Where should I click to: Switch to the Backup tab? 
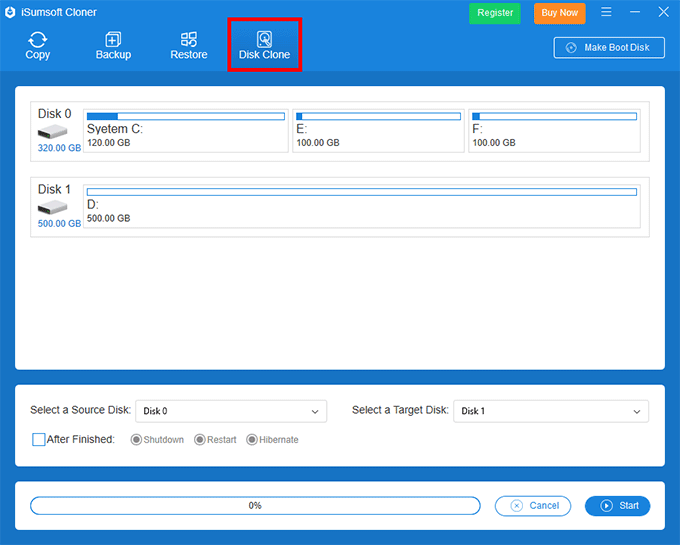coord(113,45)
